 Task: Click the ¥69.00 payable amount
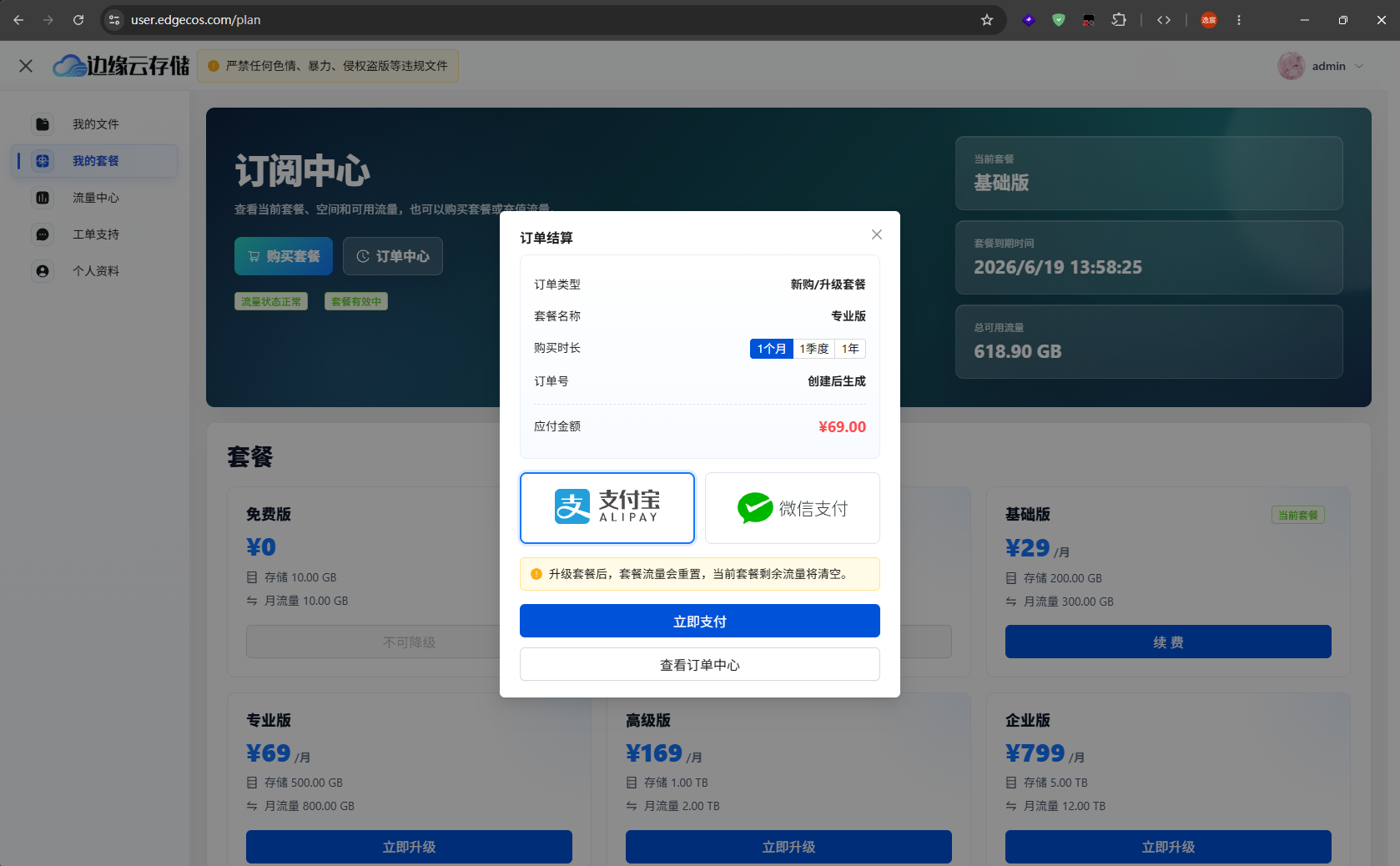842,426
